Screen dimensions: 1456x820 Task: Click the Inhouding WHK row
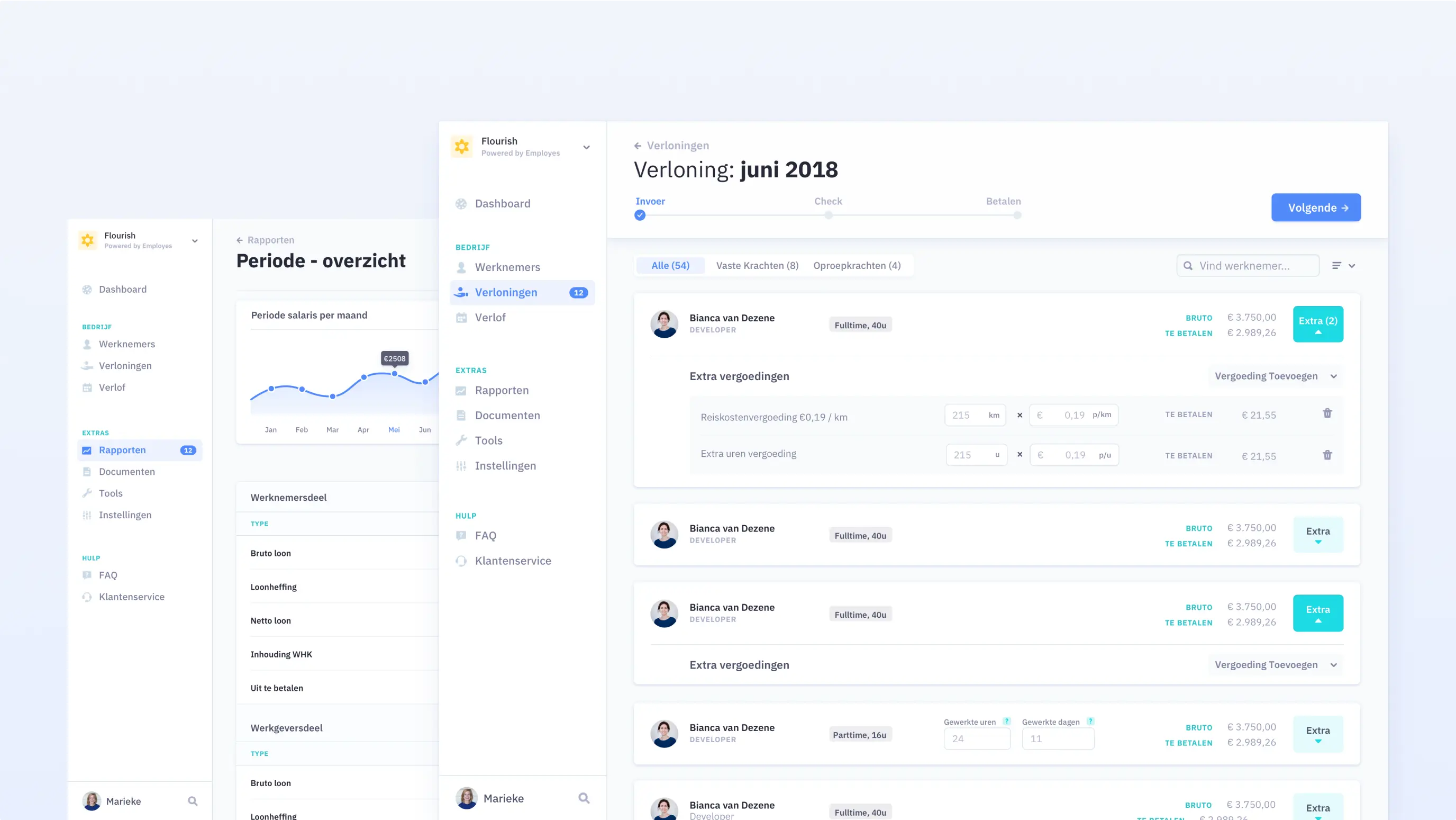(338, 654)
